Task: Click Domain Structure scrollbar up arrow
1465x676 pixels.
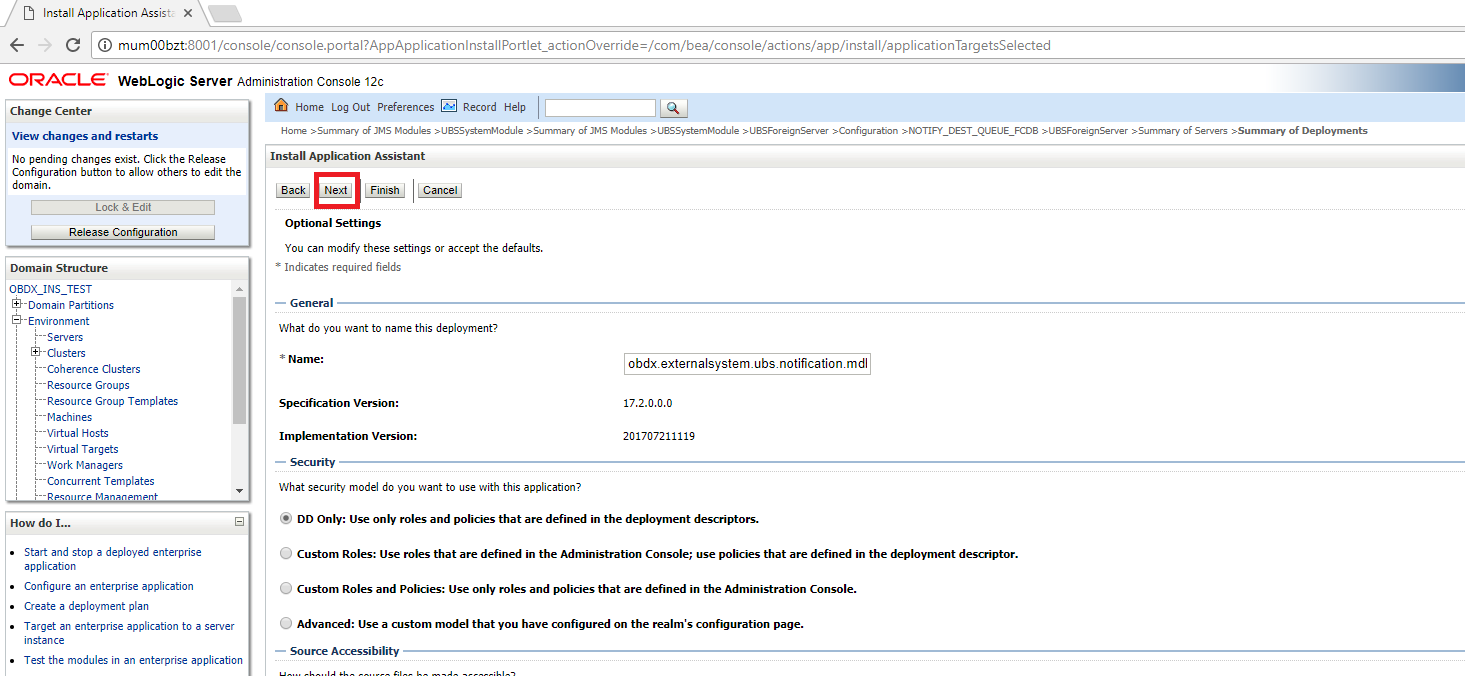Action: 239,289
